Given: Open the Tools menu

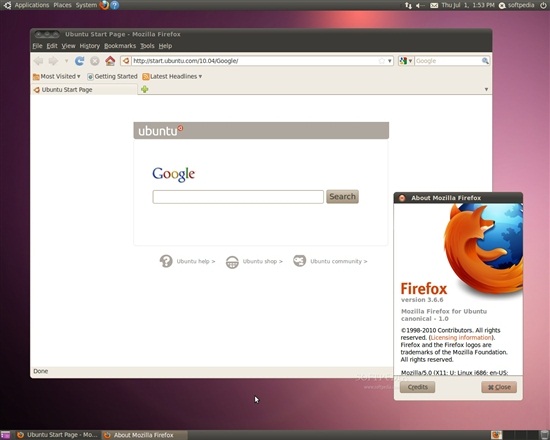Looking at the screenshot, I should 147,46.
